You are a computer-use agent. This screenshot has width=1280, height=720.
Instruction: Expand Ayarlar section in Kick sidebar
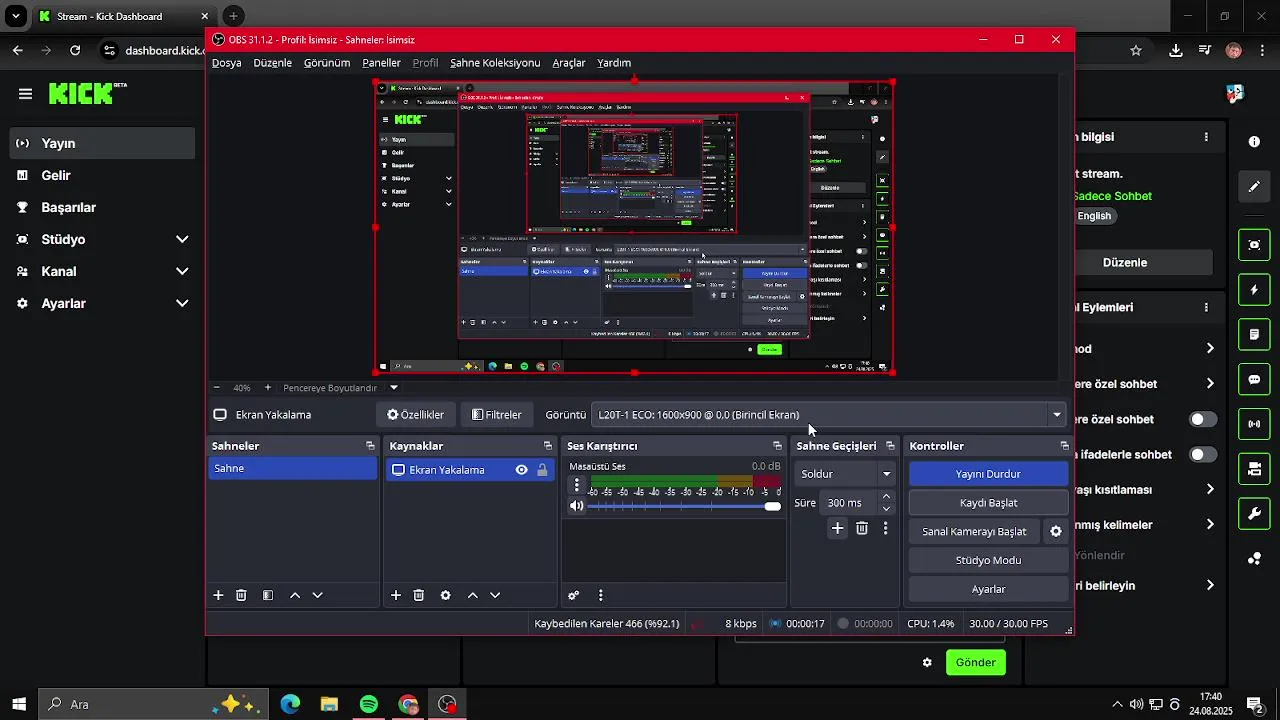click(182, 304)
